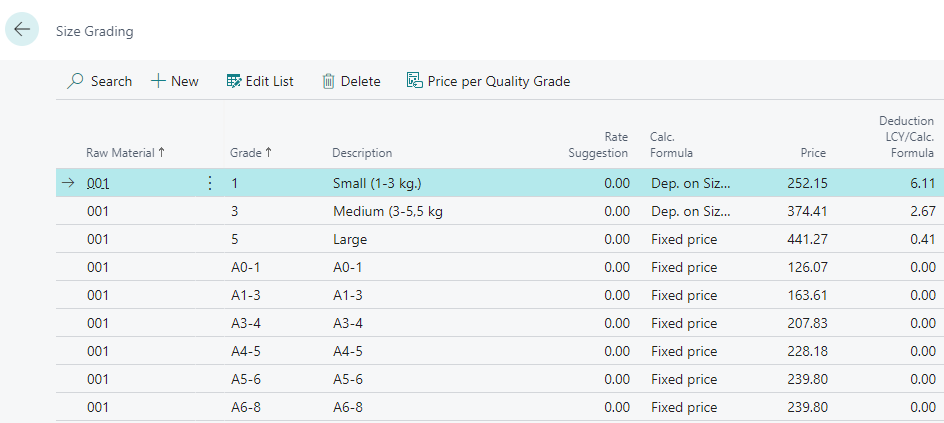Image resolution: width=944 pixels, height=423 pixels.
Task: Select the Medium (3-5,5 kg description cell
Action: (x=387, y=211)
